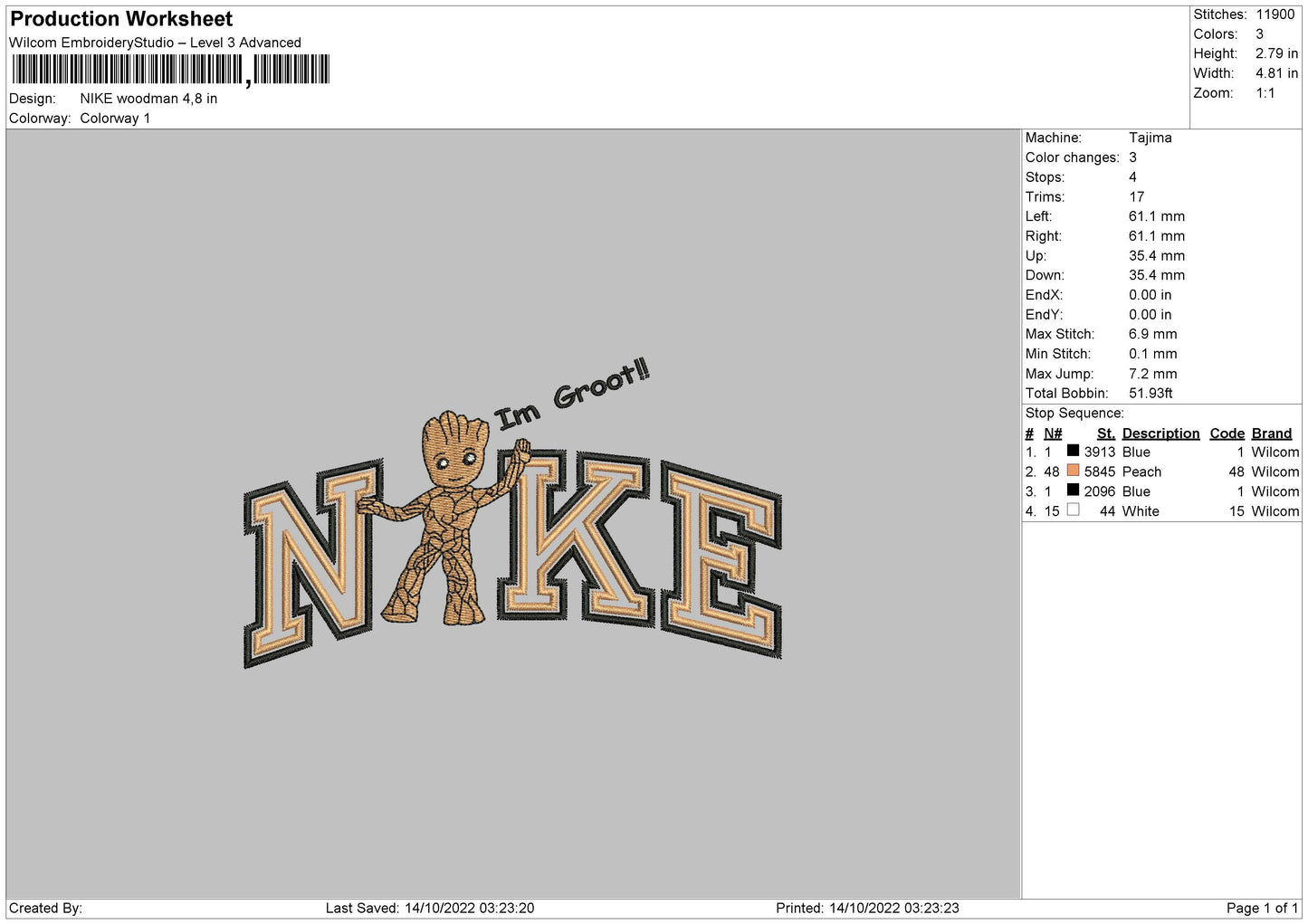Viewport: 1308px width, 924px height.
Task: Click the 'Peach' description in row 2
Action: click(x=1141, y=472)
